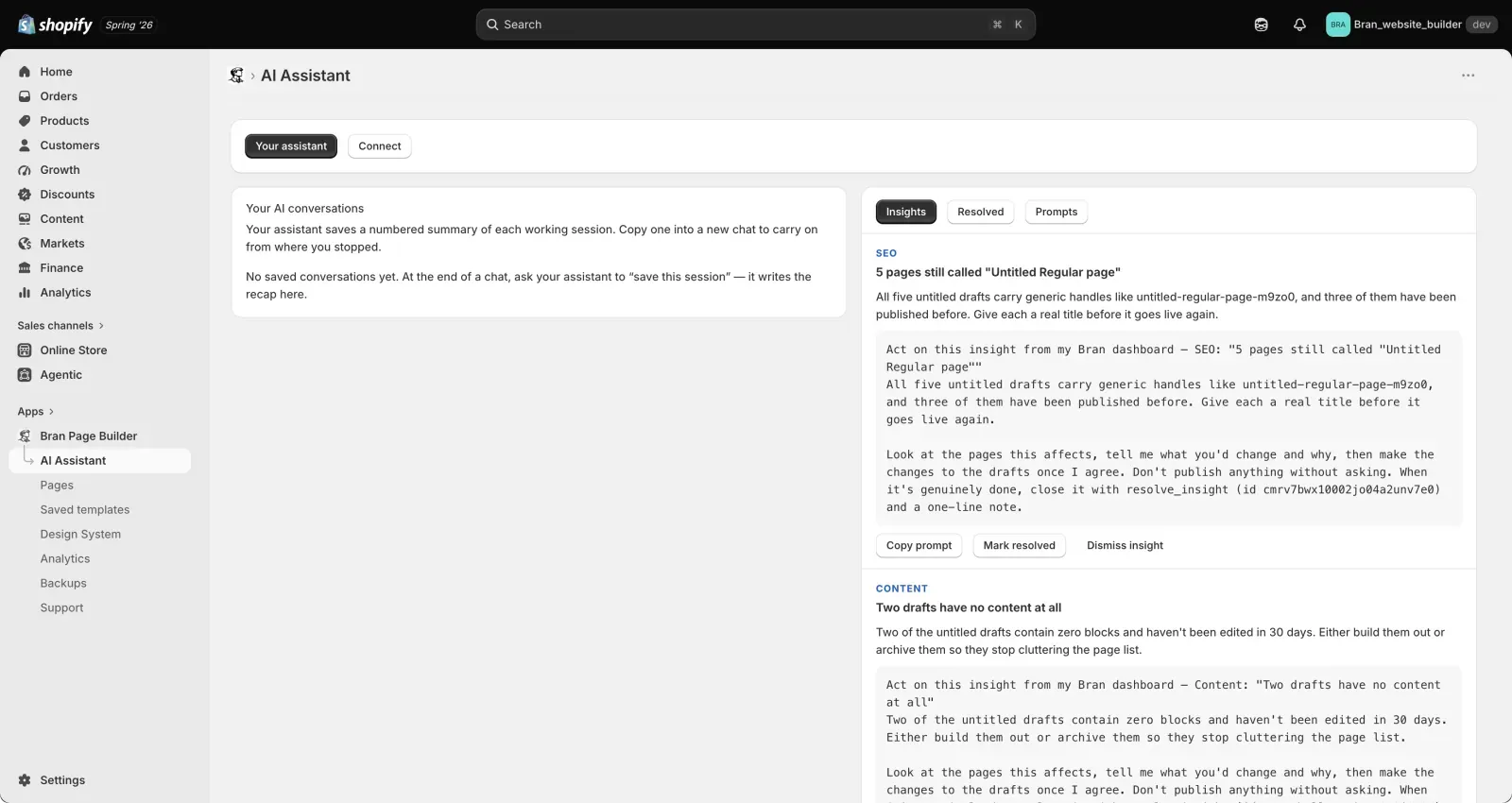Copy prompt for the SEO insight
The image size is (1512, 803).
pos(919,546)
